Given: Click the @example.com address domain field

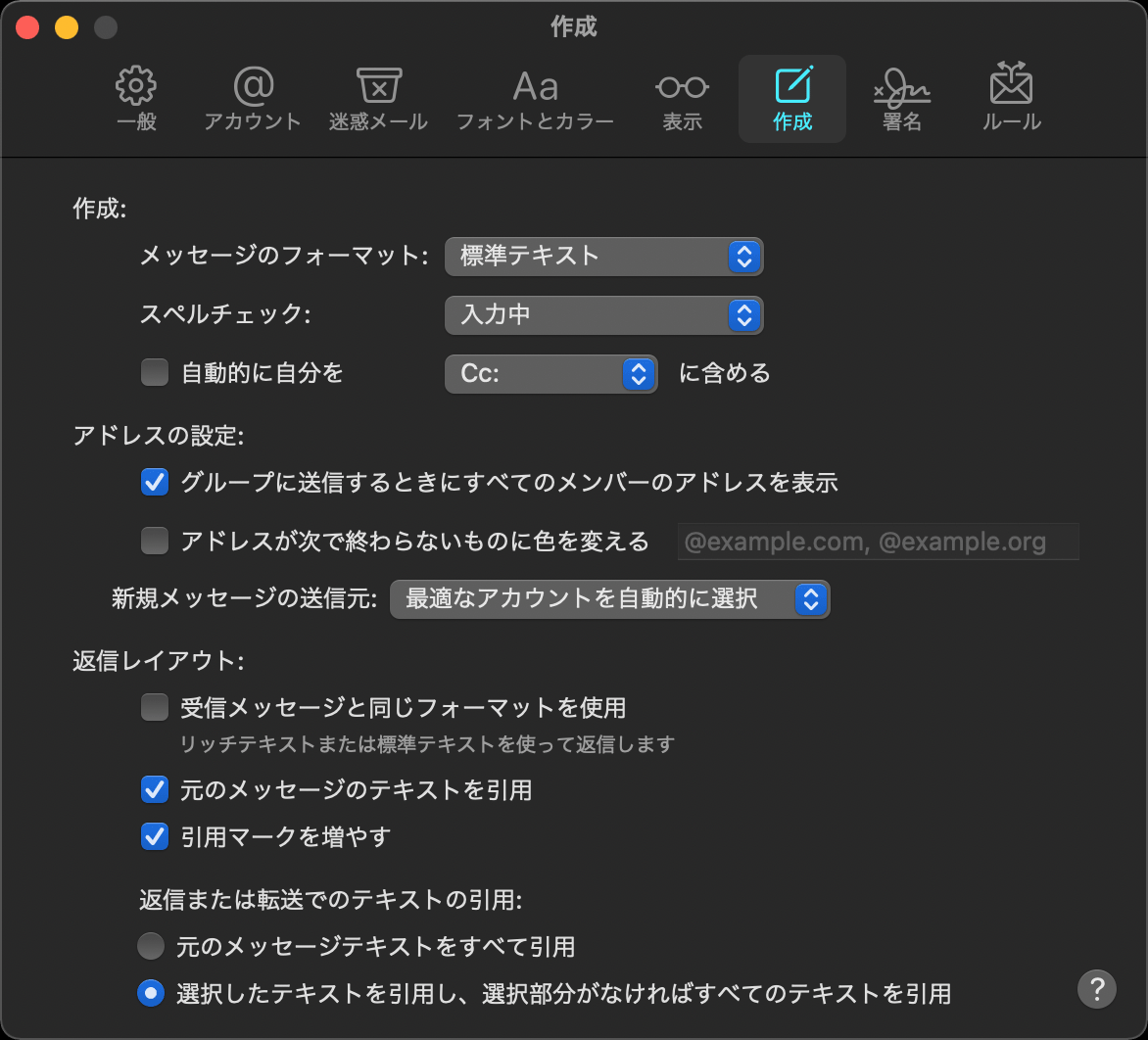Looking at the screenshot, I should (878, 542).
